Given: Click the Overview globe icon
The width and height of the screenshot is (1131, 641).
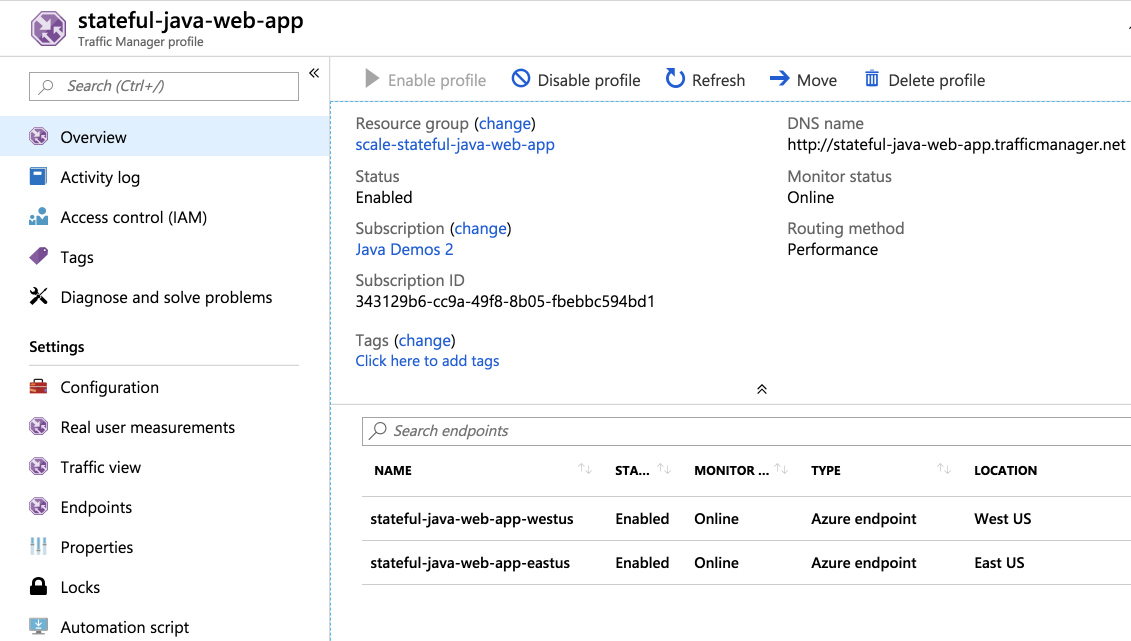Looking at the screenshot, I should [39, 136].
